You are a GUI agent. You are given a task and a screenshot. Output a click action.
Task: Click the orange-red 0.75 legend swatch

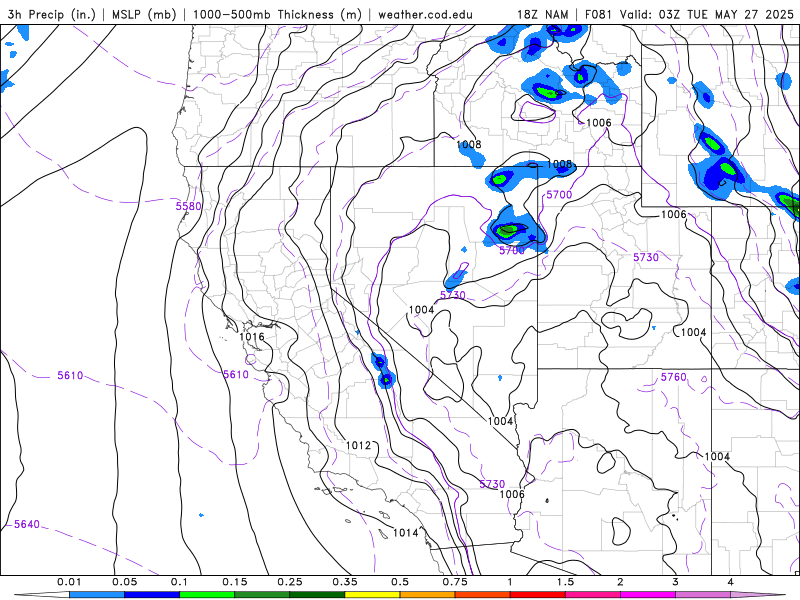point(483,595)
